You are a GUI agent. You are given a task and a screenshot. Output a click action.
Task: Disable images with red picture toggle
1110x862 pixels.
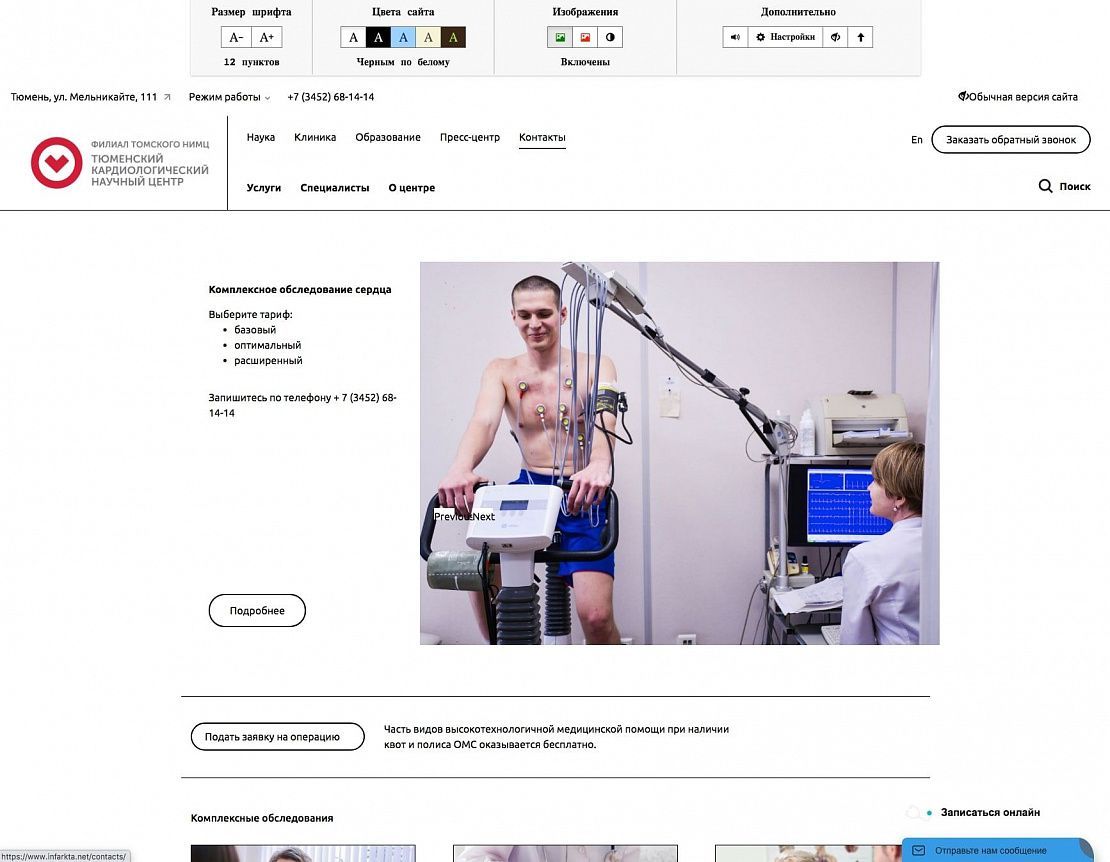click(585, 38)
